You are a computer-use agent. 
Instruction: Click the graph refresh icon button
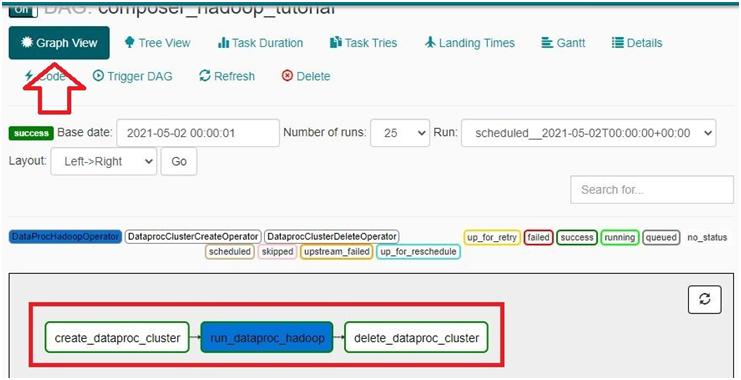point(705,299)
